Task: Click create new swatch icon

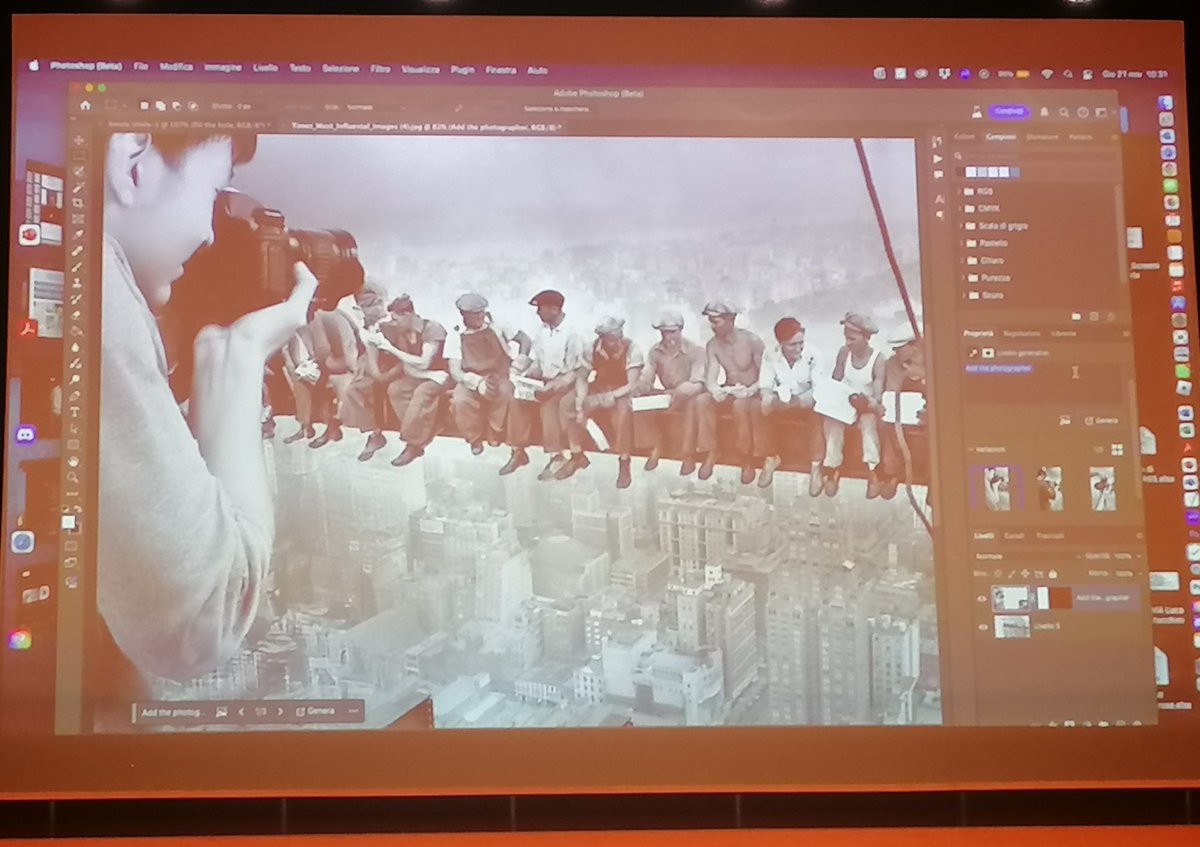Action: (1094, 316)
